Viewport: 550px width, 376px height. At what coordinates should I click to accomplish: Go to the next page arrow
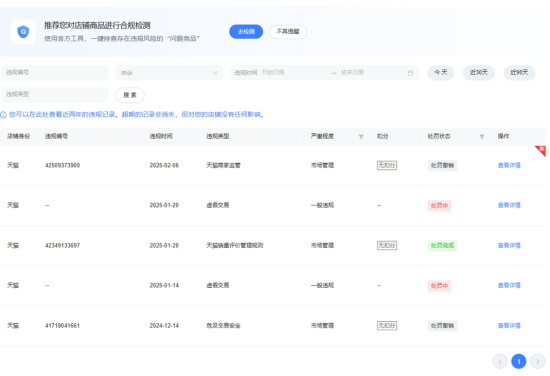(x=537, y=362)
